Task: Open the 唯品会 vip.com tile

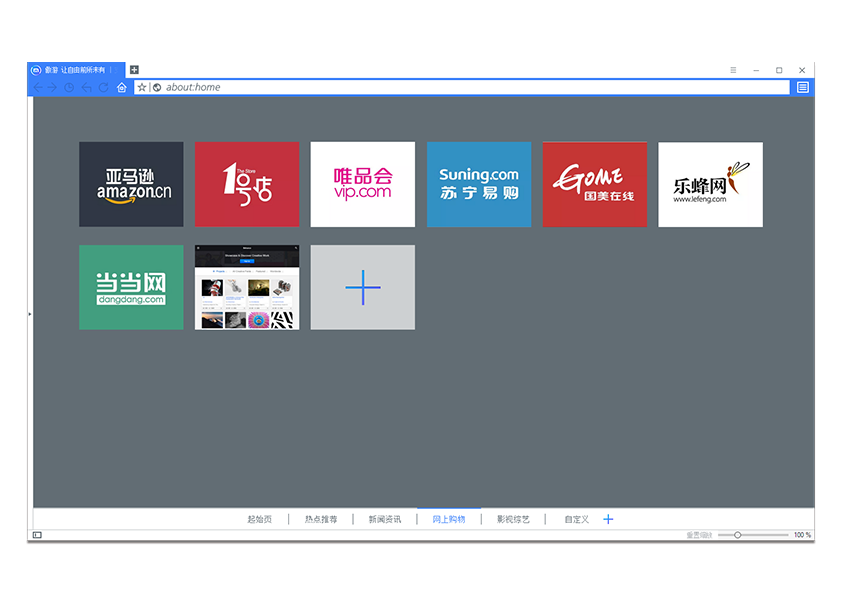Action: (x=362, y=184)
